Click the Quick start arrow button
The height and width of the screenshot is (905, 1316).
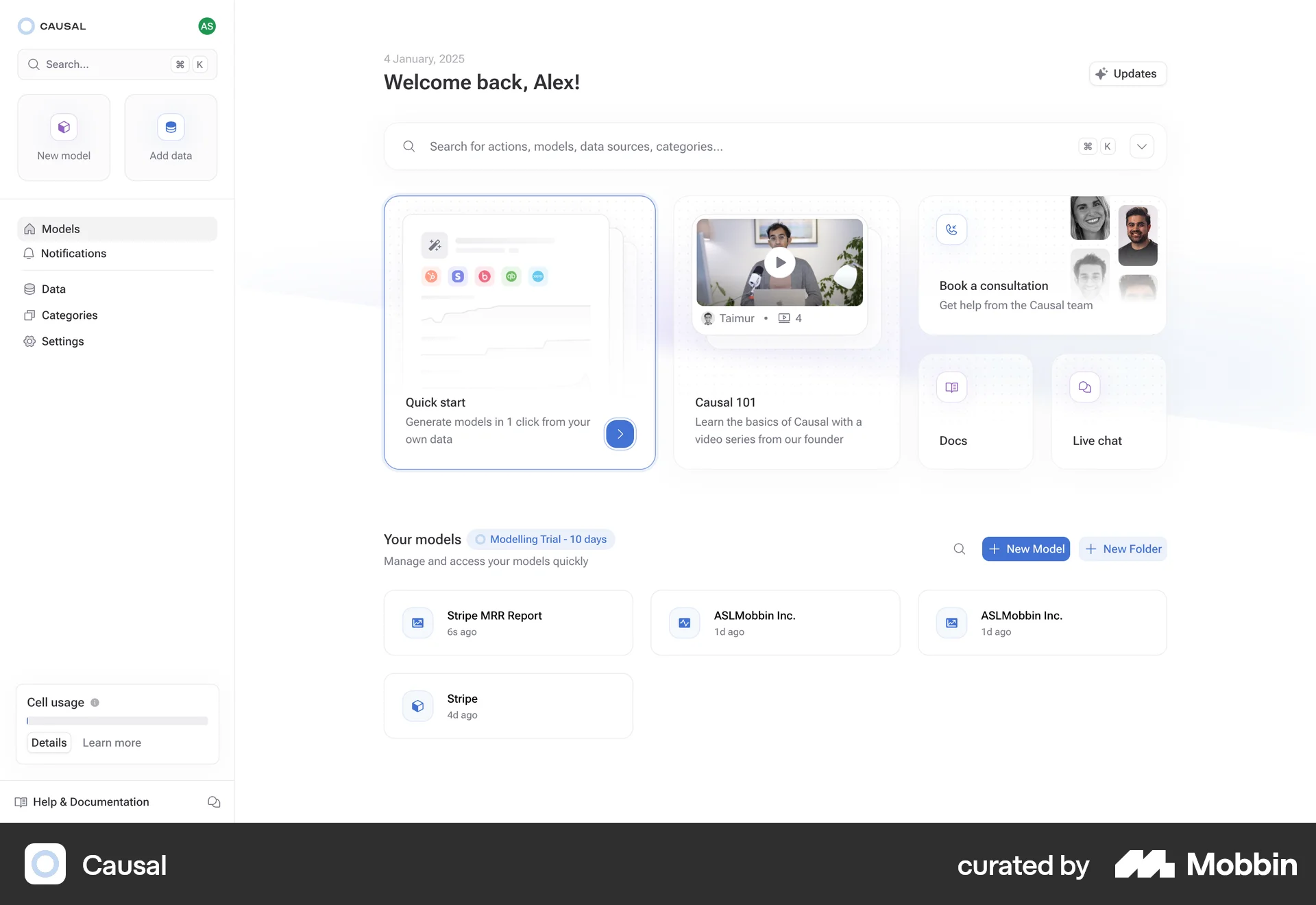[x=620, y=434]
